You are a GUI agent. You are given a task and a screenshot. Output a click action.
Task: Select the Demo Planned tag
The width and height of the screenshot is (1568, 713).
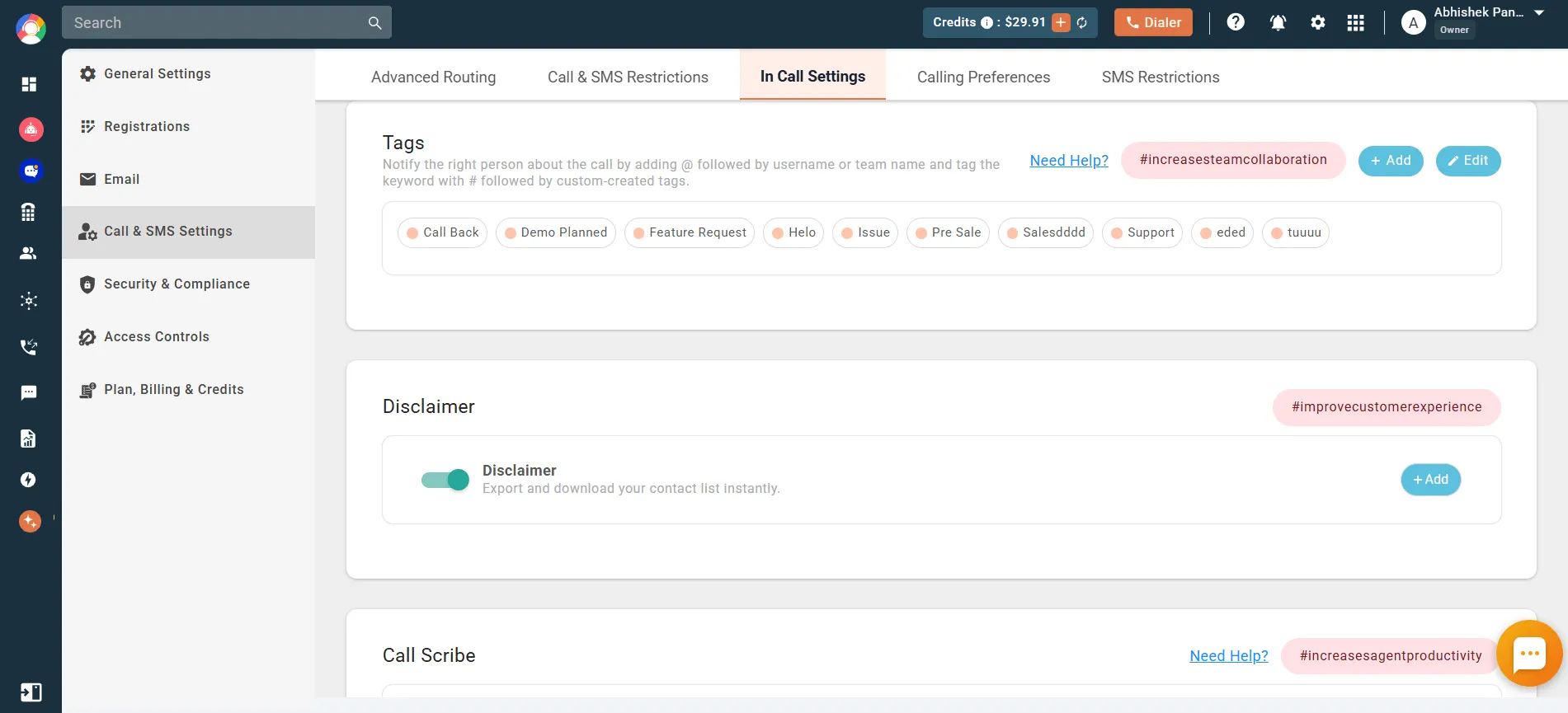[x=556, y=232]
